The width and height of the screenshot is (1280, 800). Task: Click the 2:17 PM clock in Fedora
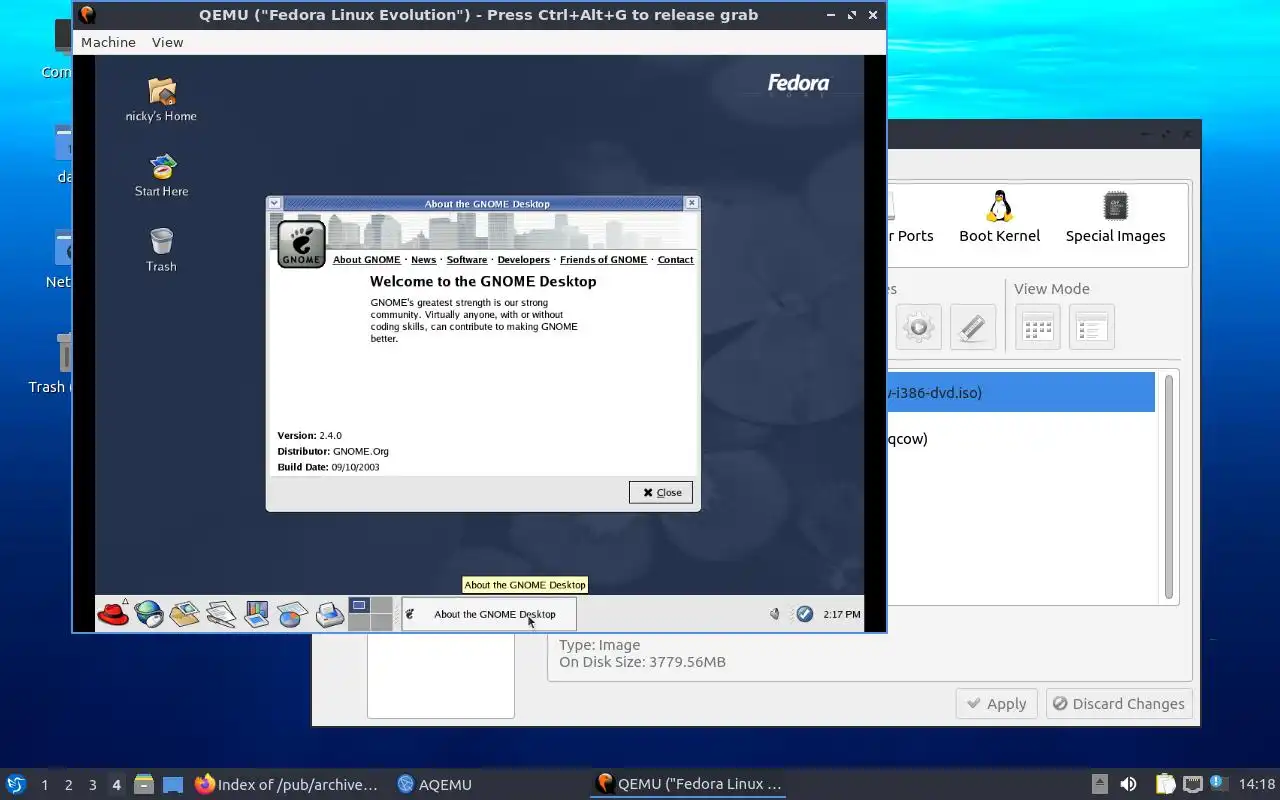click(841, 614)
